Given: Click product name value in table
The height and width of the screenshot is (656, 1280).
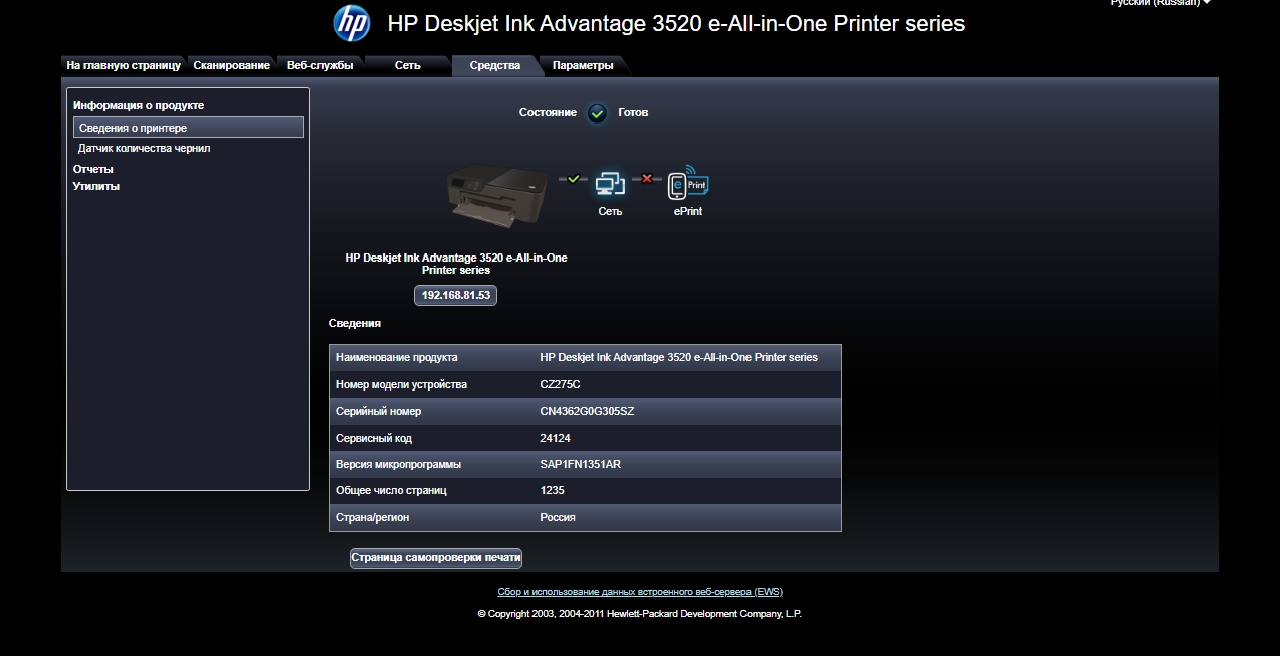Looking at the screenshot, I should [x=679, y=357].
